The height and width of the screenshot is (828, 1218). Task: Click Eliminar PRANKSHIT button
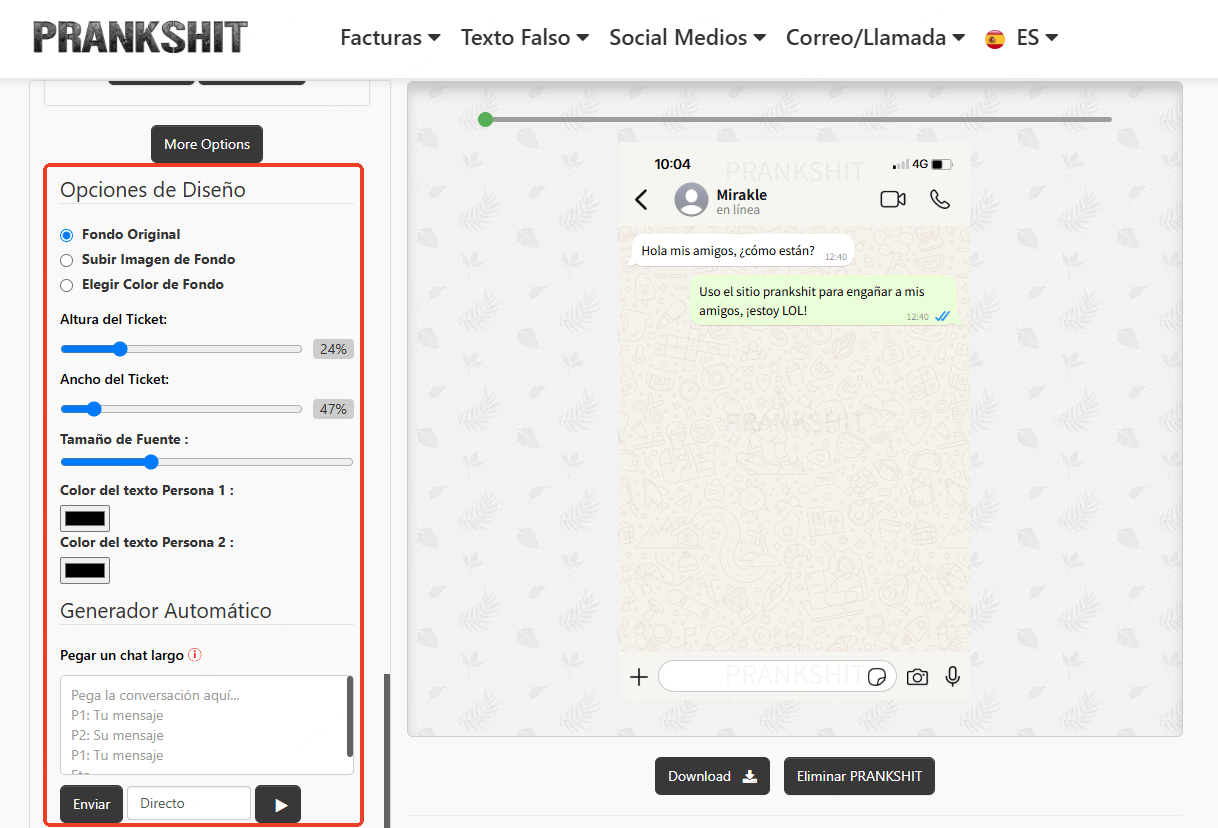coord(859,776)
